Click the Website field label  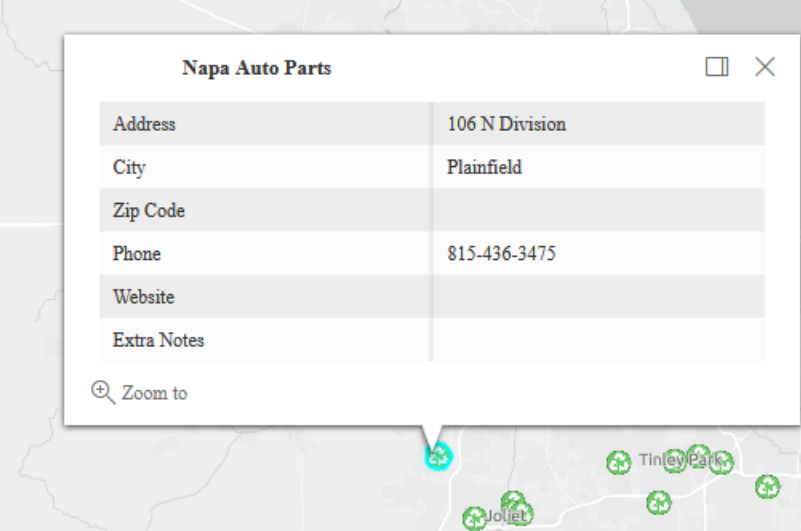pos(144,297)
